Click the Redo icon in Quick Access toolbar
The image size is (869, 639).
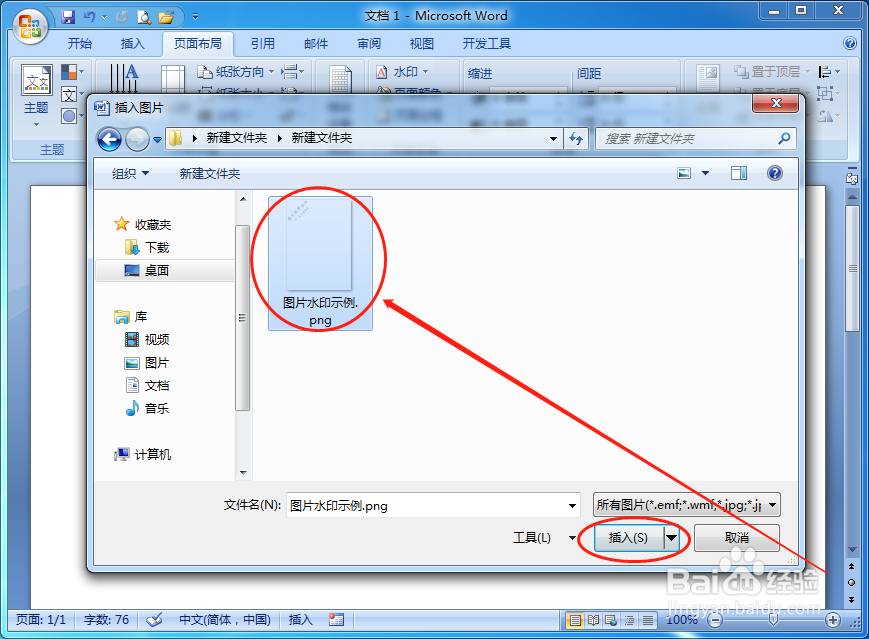point(121,17)
